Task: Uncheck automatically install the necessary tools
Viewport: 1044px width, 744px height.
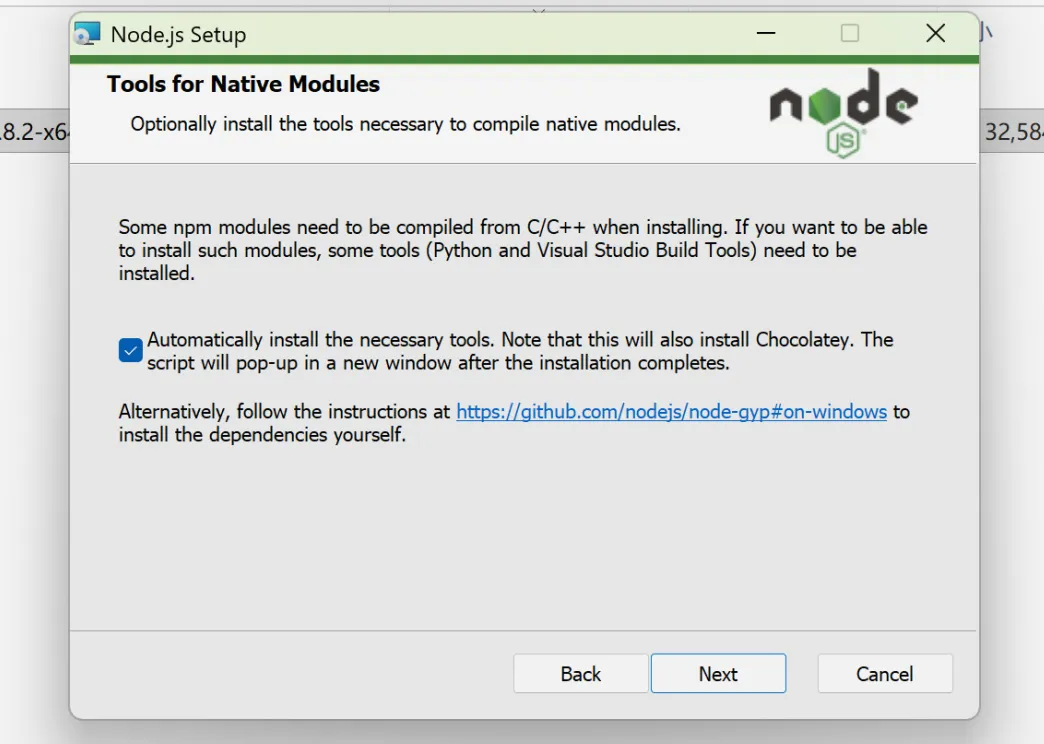Action: click(x=131, y=350)
